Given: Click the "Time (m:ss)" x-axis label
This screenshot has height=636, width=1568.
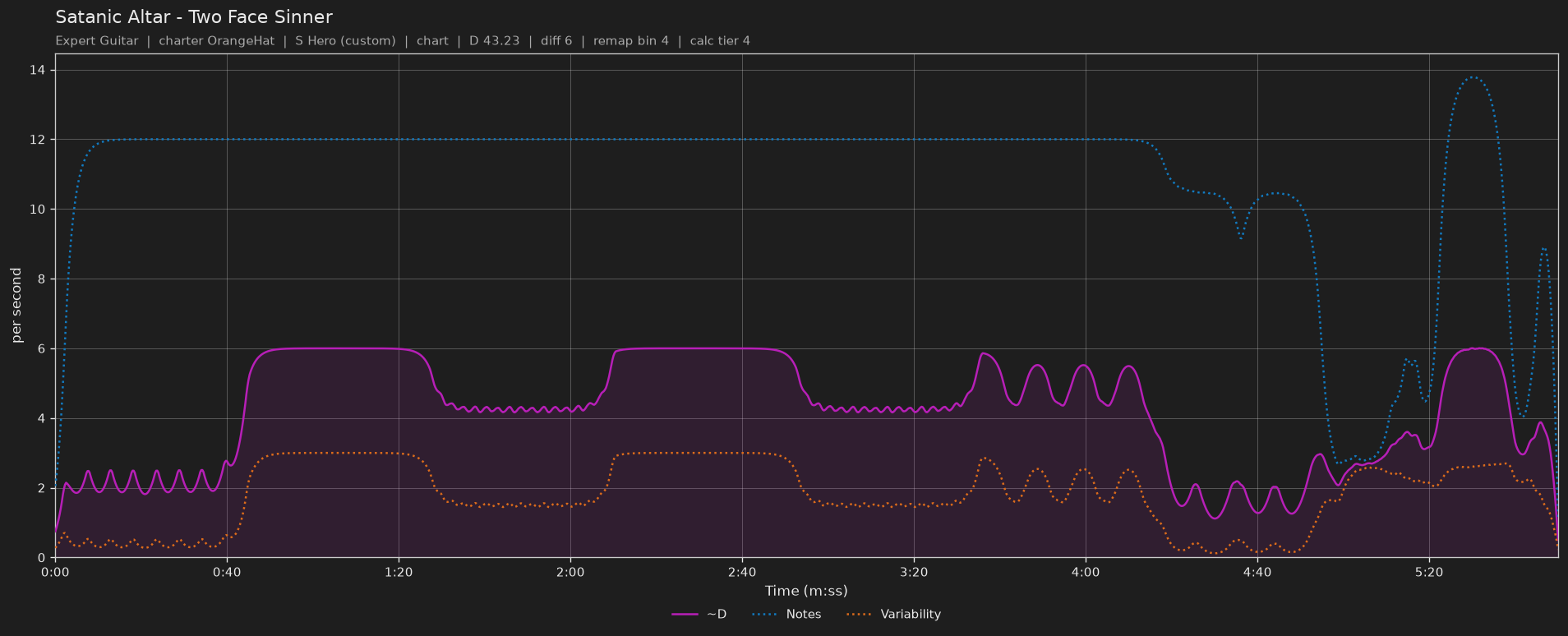Looking at the screenshot, I should point(806,591).
